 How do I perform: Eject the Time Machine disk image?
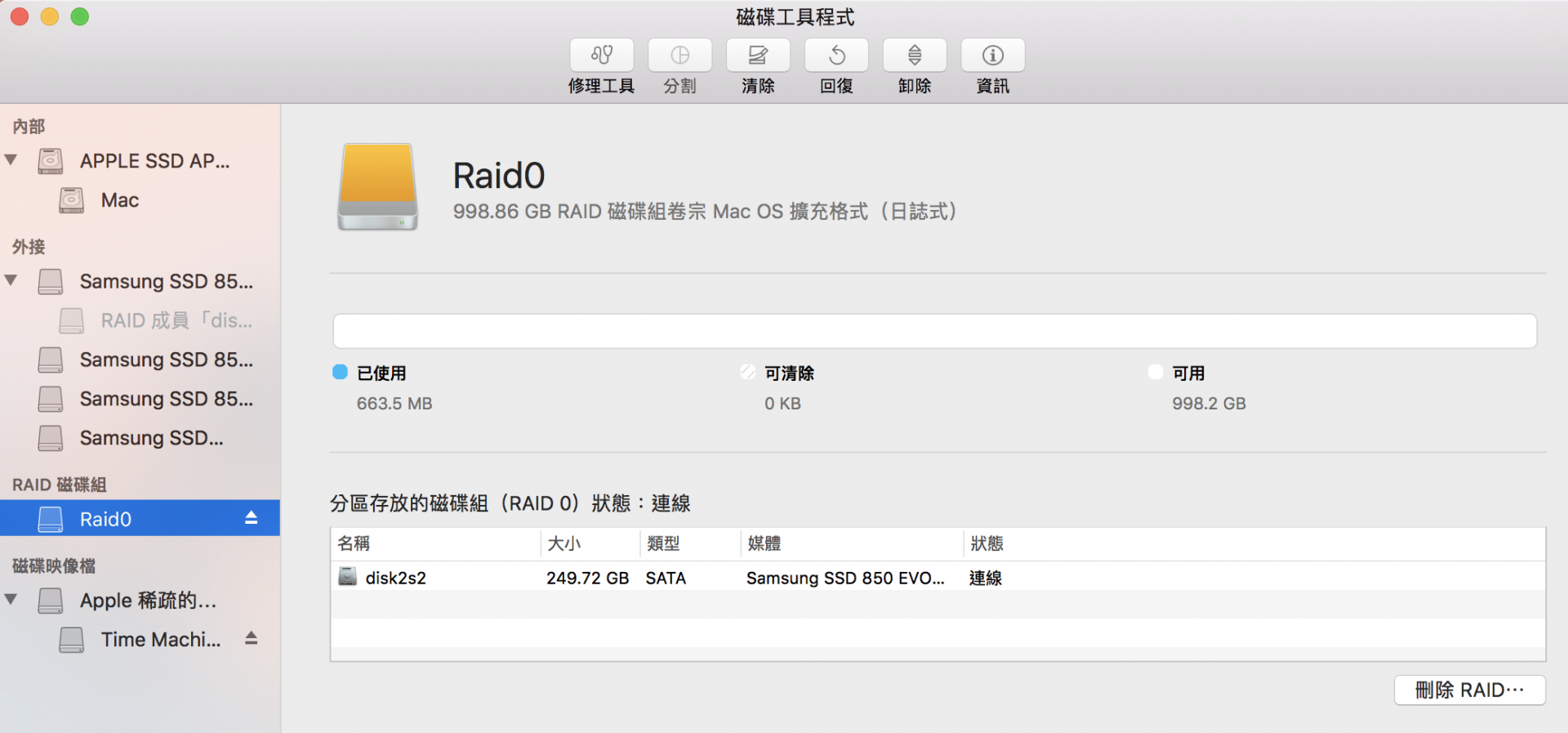click(x=252, y=638)
